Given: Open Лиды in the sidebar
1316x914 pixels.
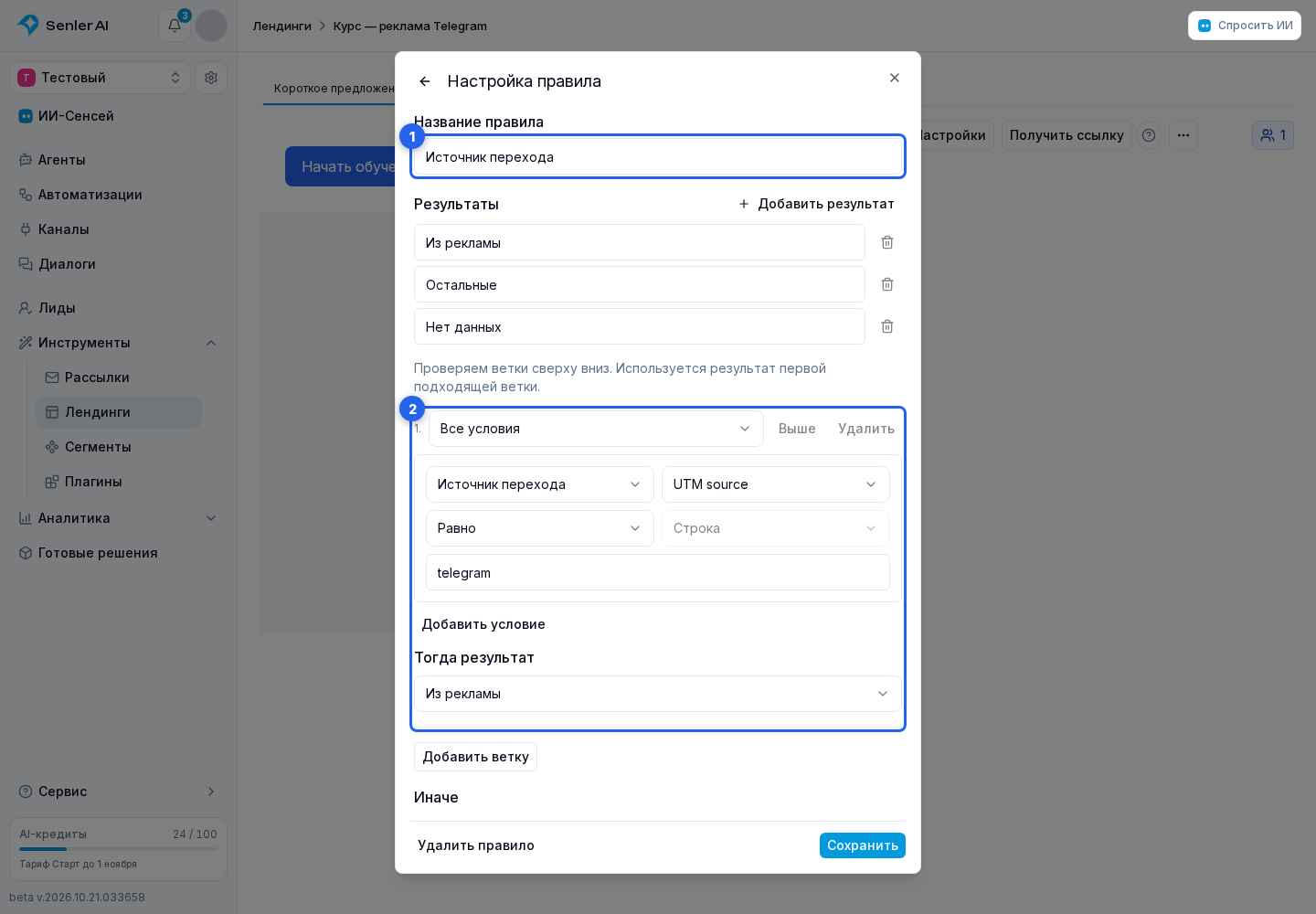Looking at the screenshot, I should [119, 308].
